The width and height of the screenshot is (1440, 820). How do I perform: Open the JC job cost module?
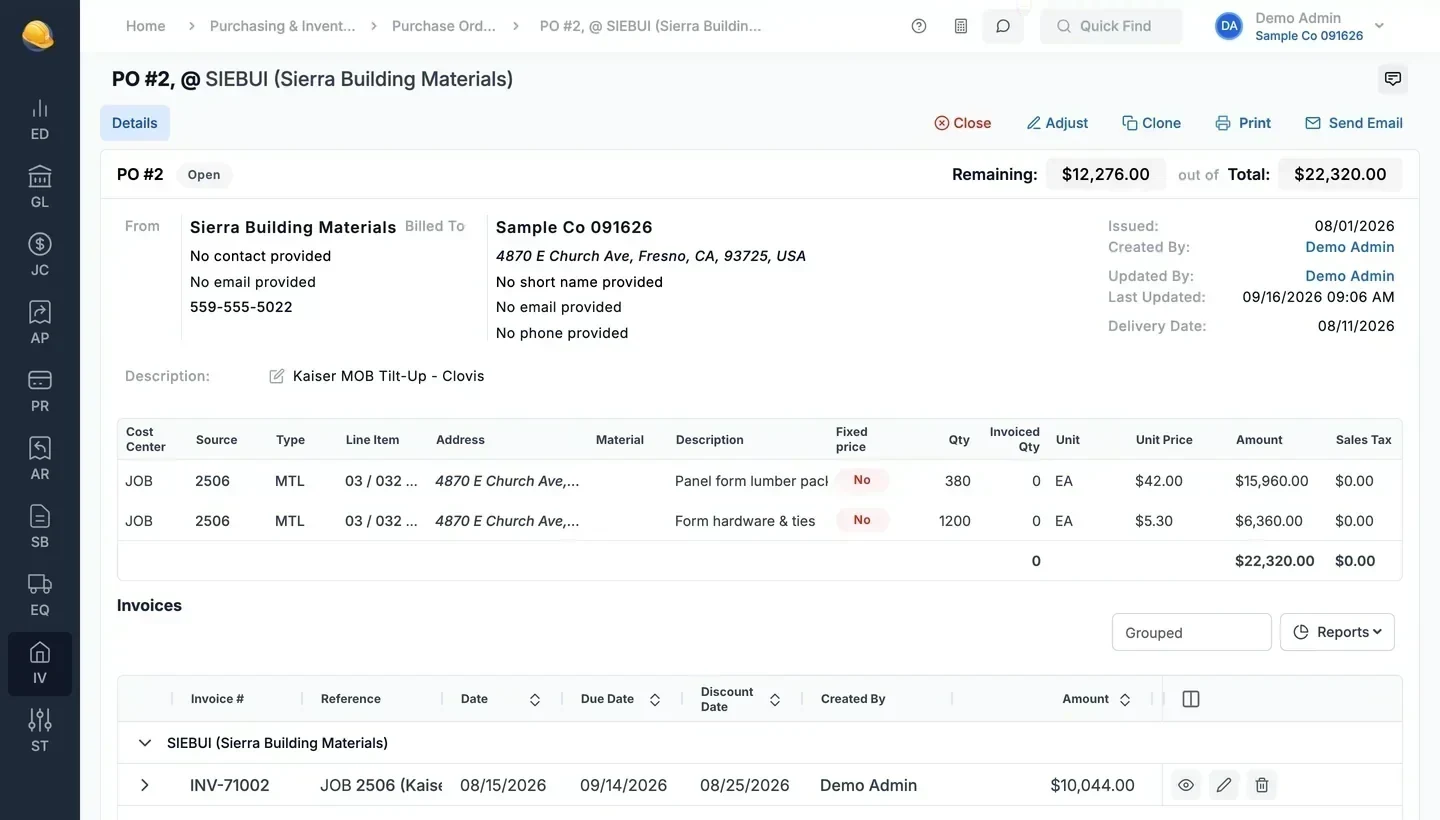pos(40,256)
